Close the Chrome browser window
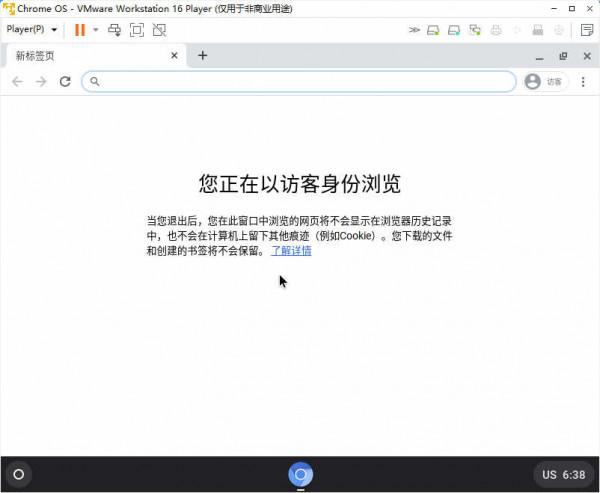 coord(587,56)
